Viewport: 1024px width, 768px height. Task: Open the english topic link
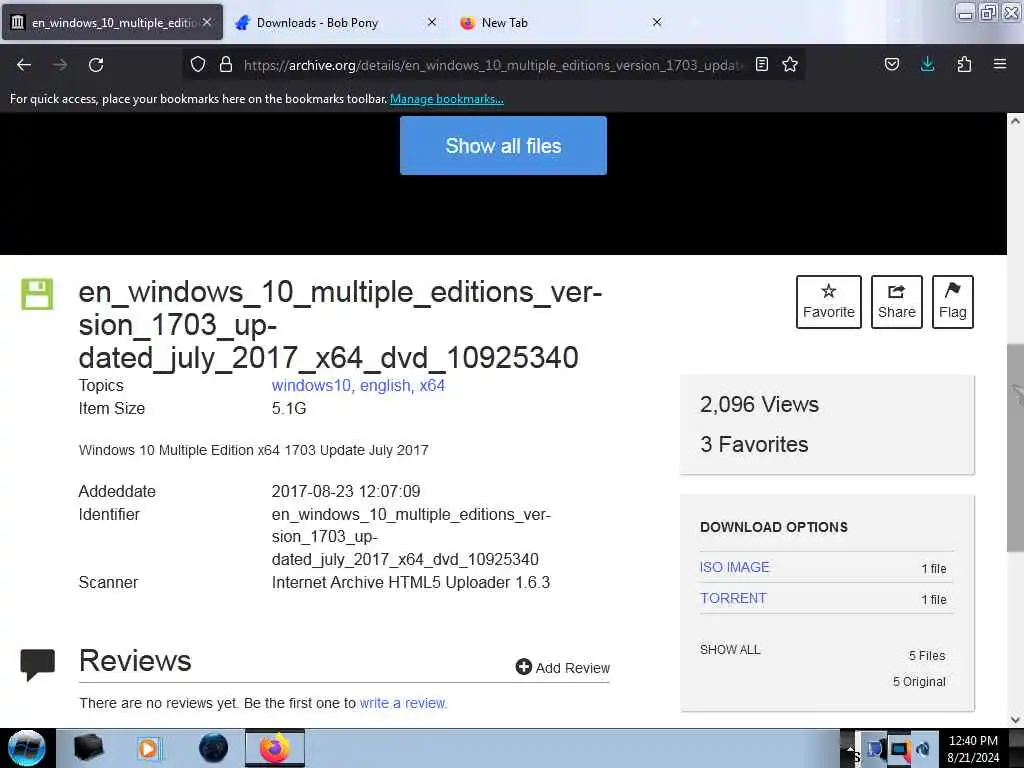387,385
